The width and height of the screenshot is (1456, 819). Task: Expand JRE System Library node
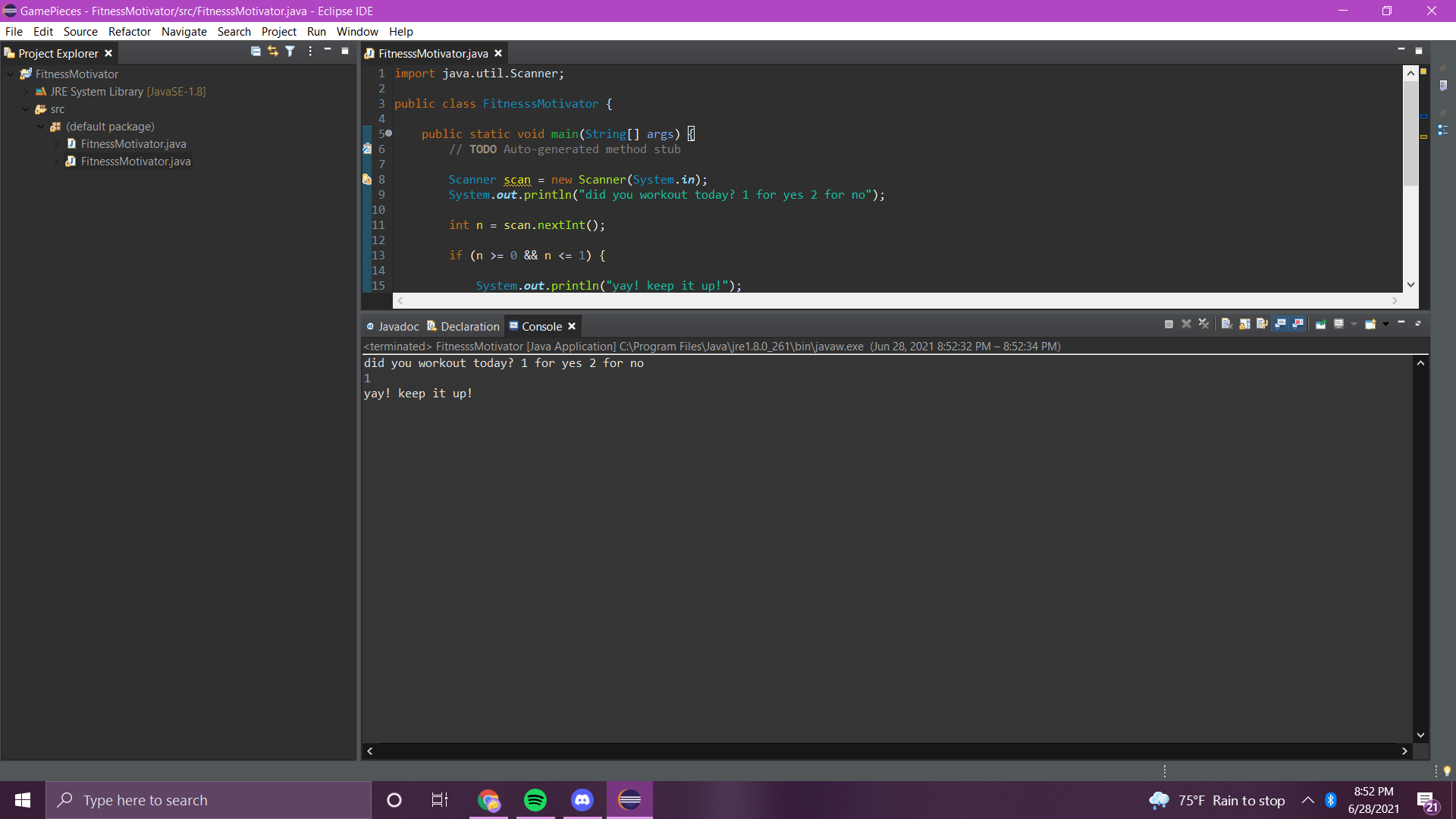click(x=26, y=92)
